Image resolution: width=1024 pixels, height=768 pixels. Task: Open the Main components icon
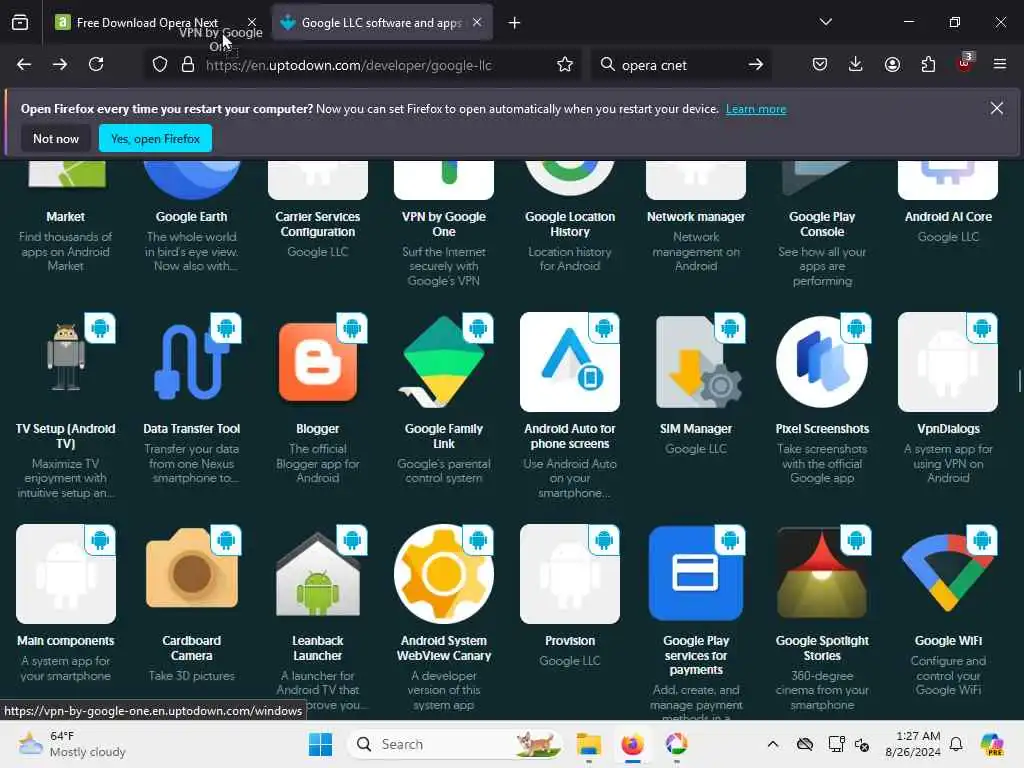click(x=65, y=574)
